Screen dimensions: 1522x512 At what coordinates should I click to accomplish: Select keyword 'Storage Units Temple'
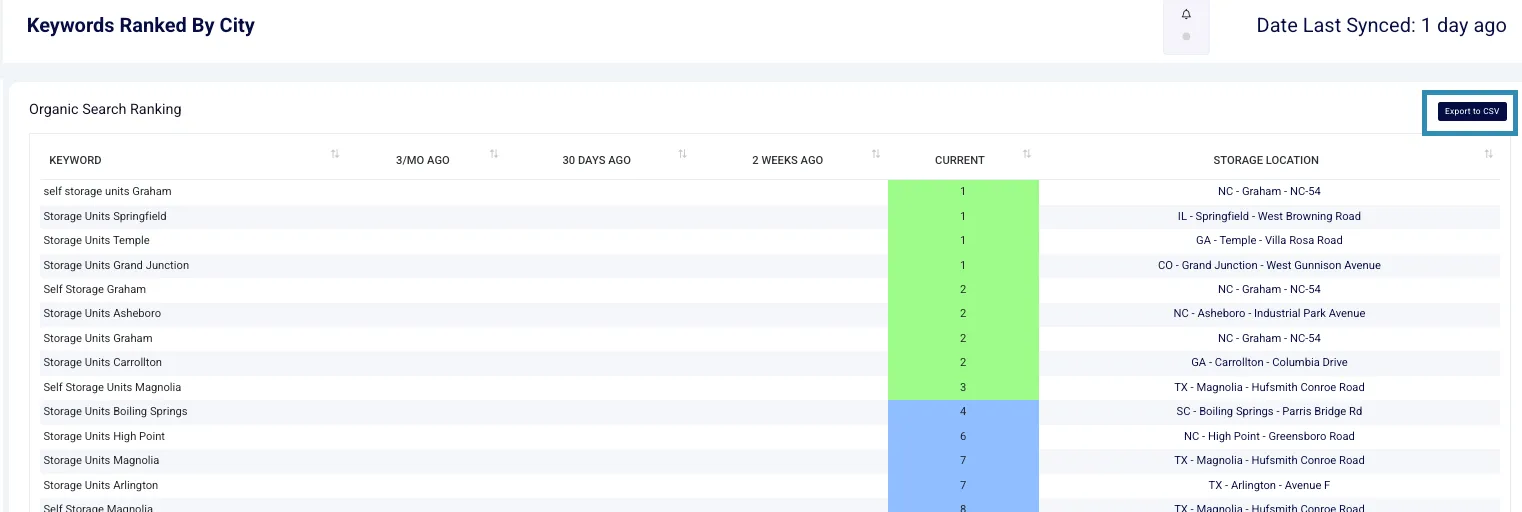point(96,240)
